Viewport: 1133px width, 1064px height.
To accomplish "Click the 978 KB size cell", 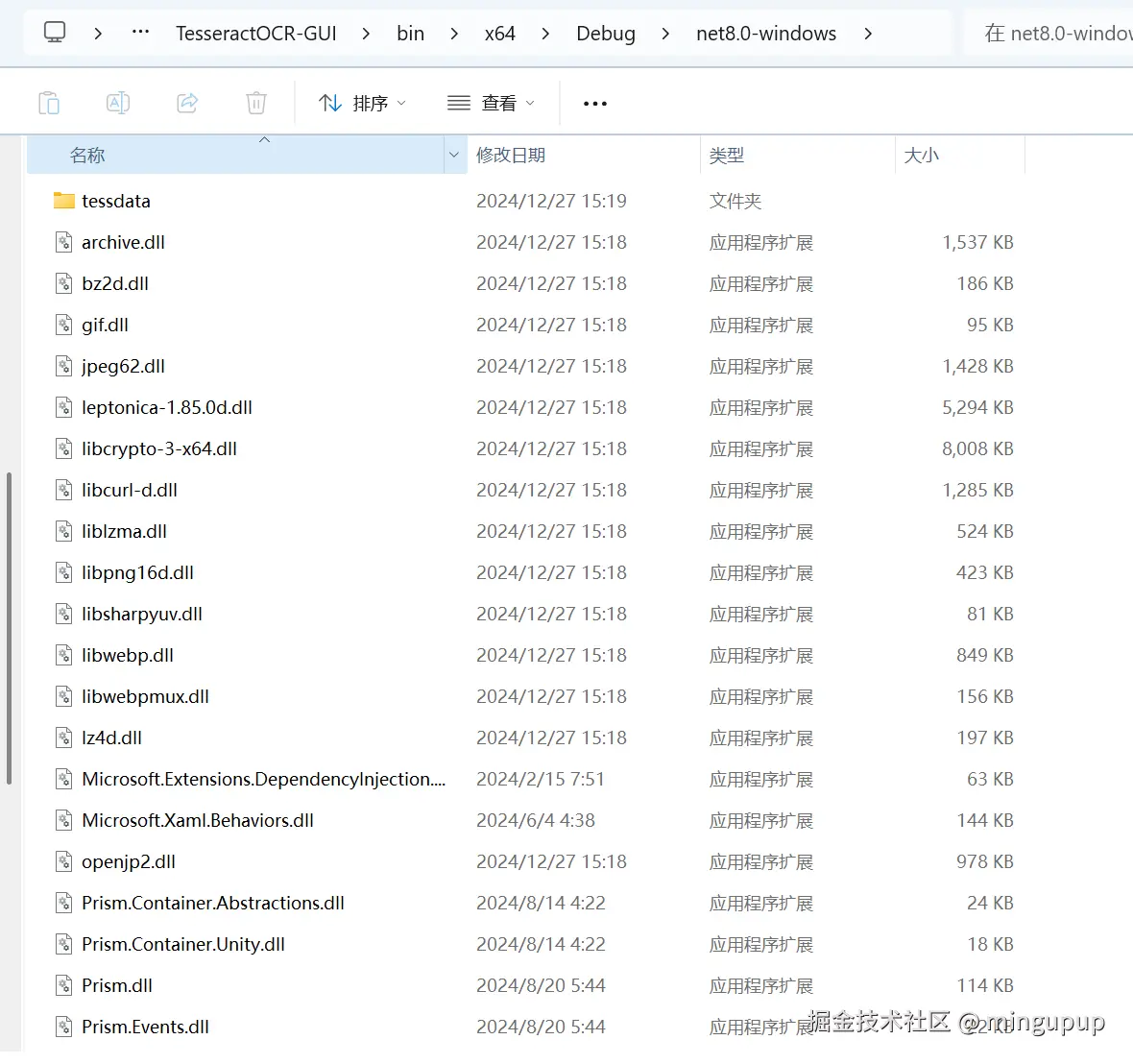I will click(x=985, y=861).
